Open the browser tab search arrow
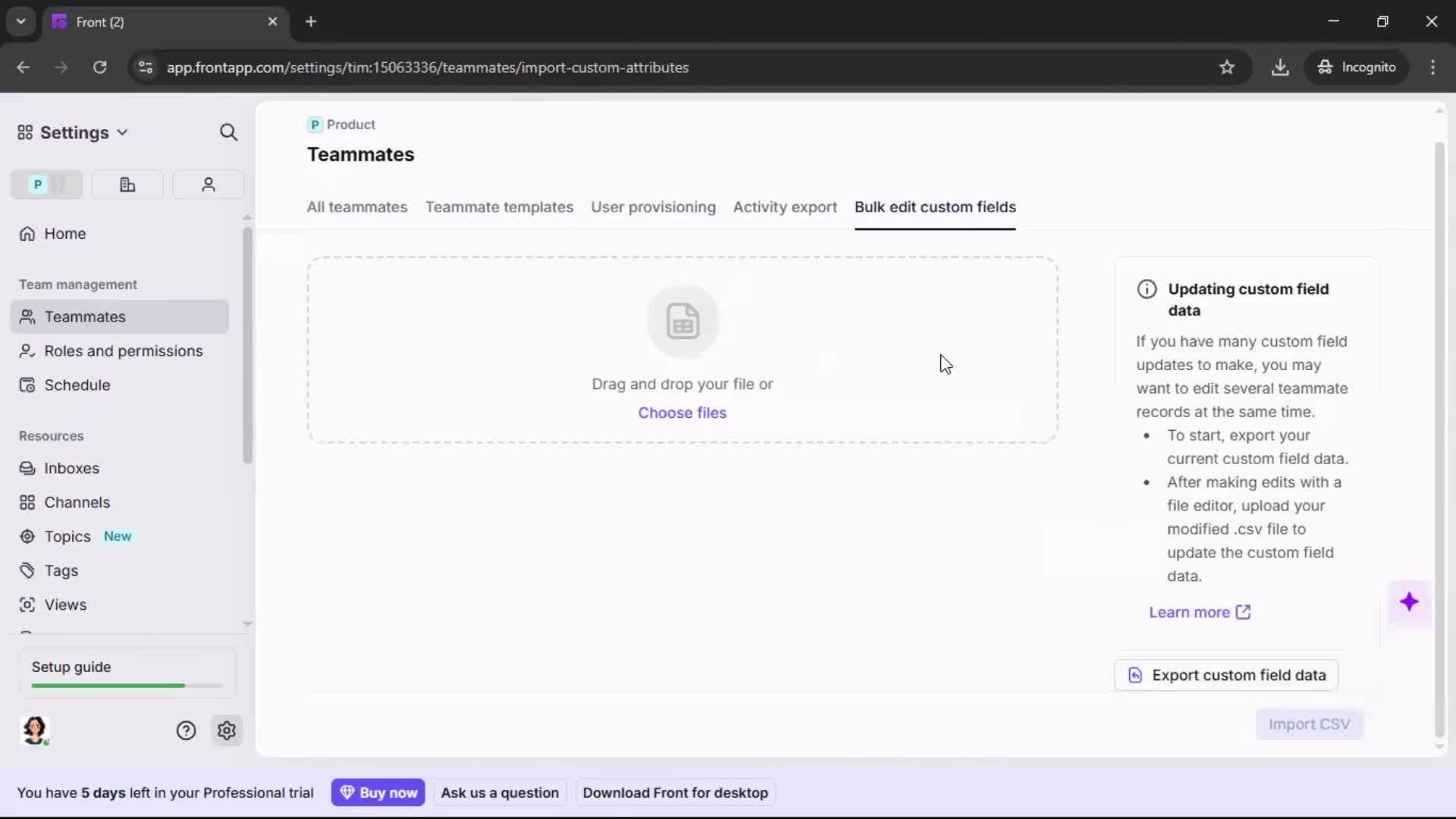This screenshot has height=819, width=1456. (x=20, y=21)
